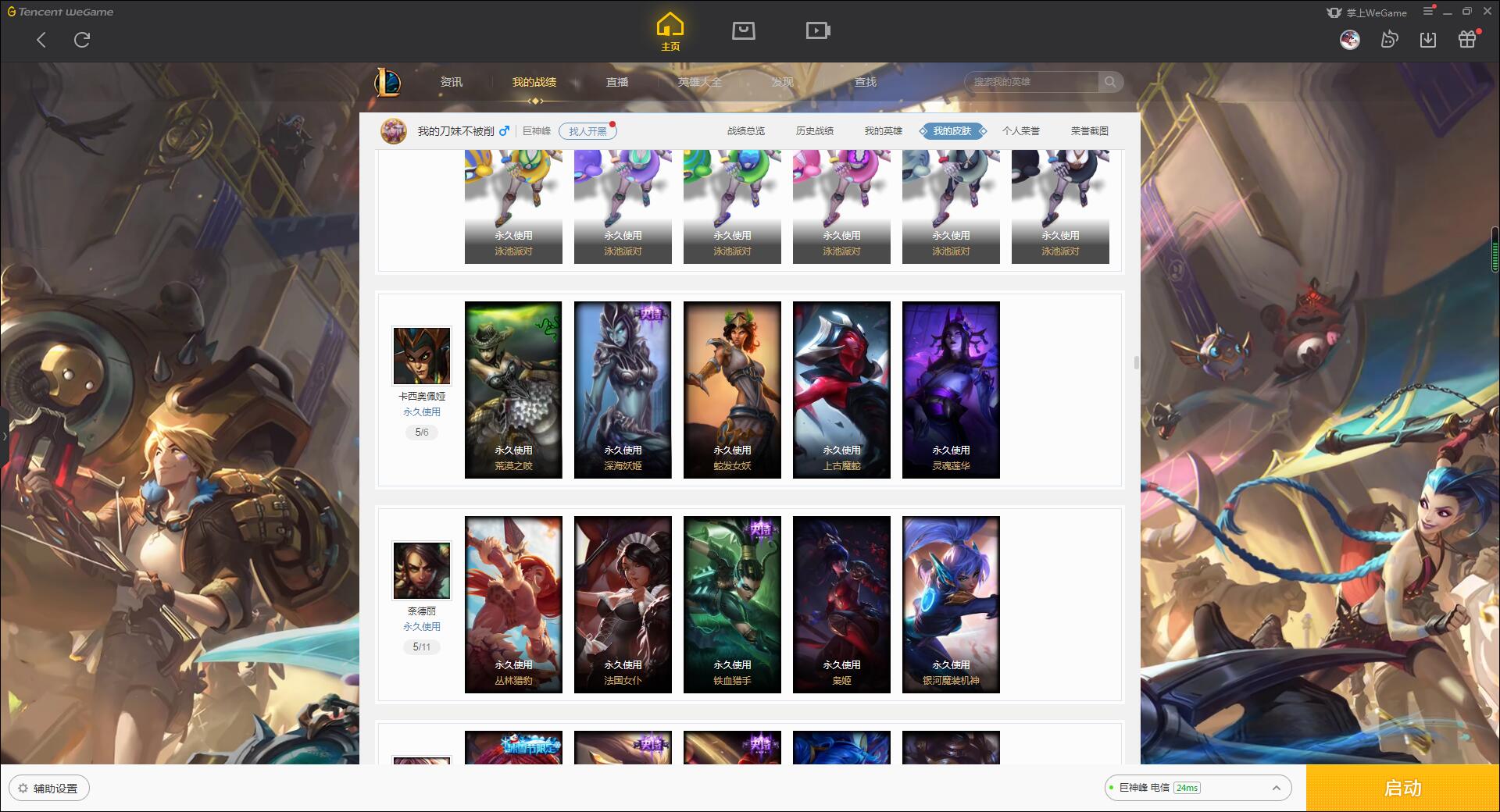
Task: Refresh the page with reload icon
Action: 82,40
